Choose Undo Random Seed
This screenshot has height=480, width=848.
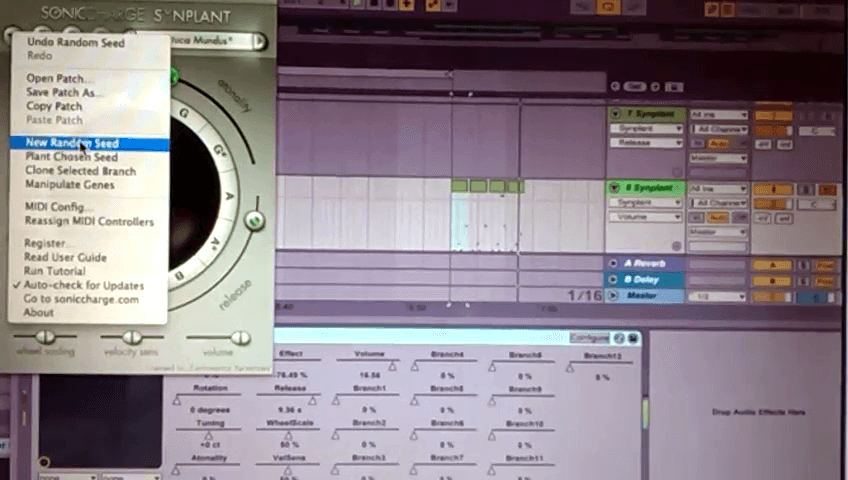coord(76,42)
